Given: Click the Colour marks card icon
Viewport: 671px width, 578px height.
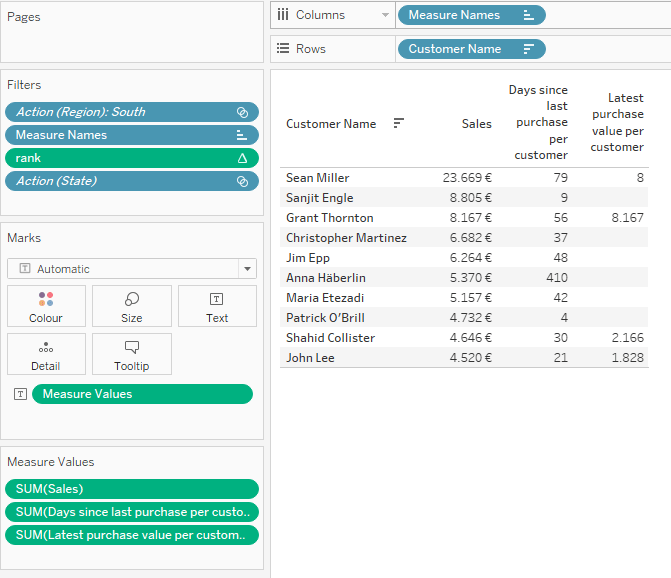Looking at the screenshot, I should 45,299.
